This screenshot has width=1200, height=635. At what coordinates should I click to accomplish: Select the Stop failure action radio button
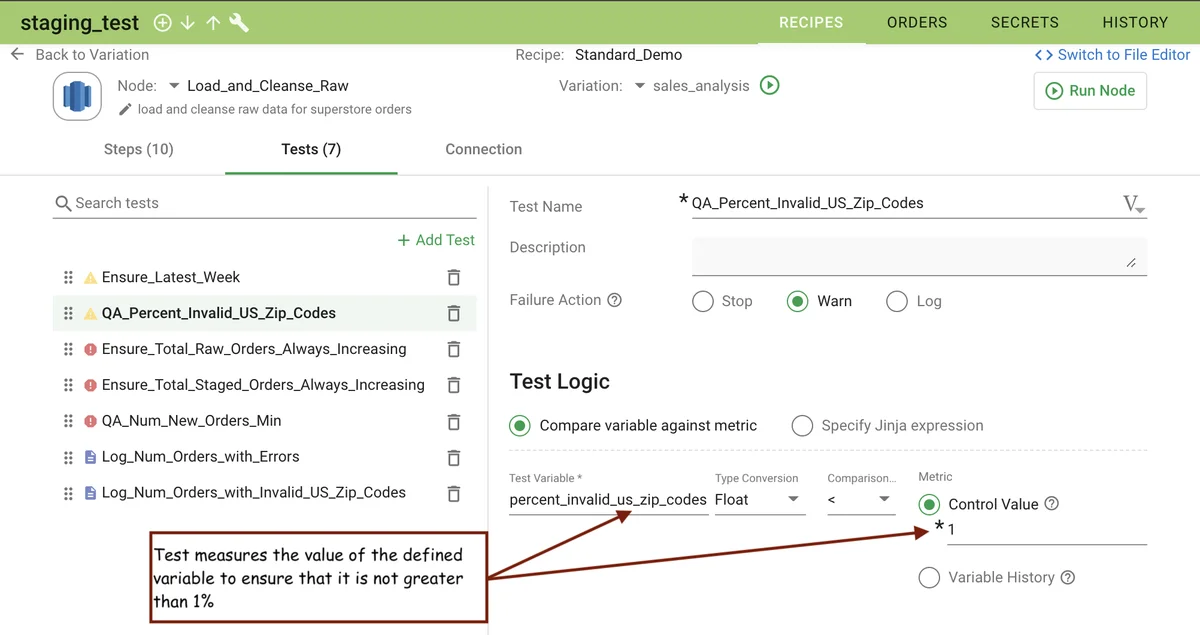click(x=702, y=301)
